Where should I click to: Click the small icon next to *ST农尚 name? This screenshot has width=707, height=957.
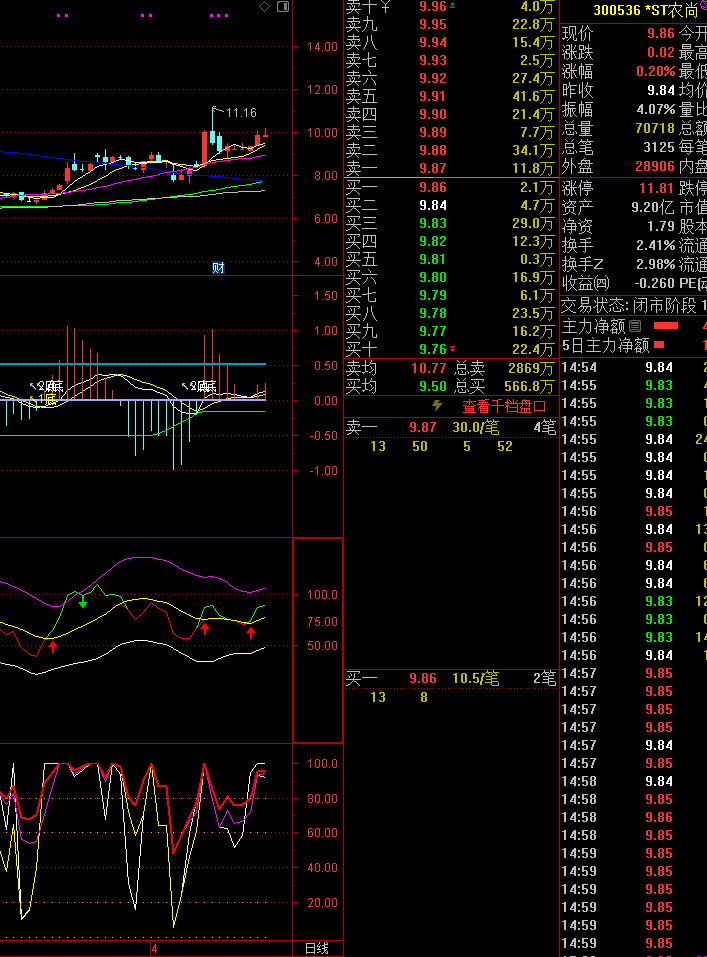click(702, 8)
